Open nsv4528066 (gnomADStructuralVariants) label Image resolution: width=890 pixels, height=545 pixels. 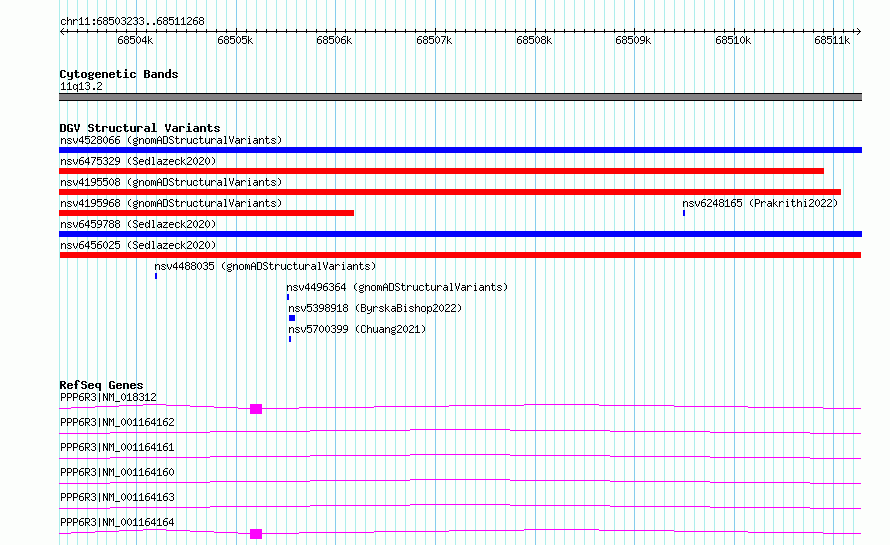(171, 140)
